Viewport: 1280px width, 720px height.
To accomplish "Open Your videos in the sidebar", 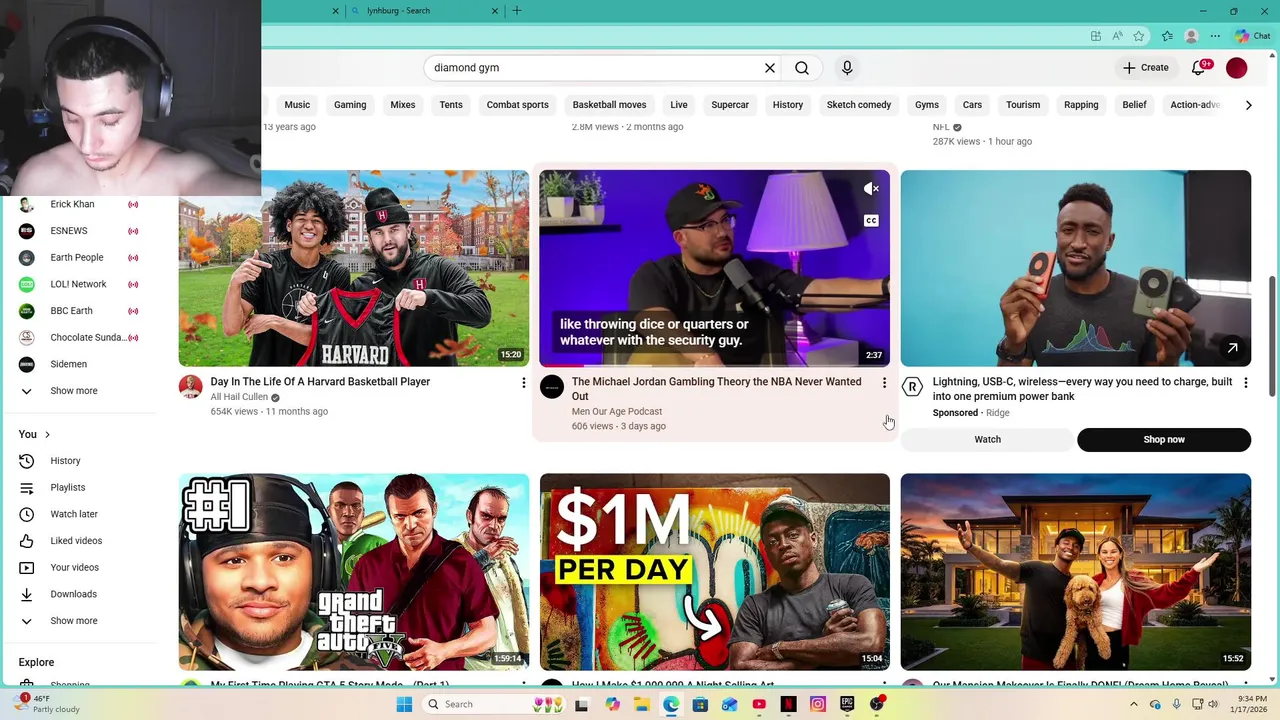I will click(x=80, y=568).
